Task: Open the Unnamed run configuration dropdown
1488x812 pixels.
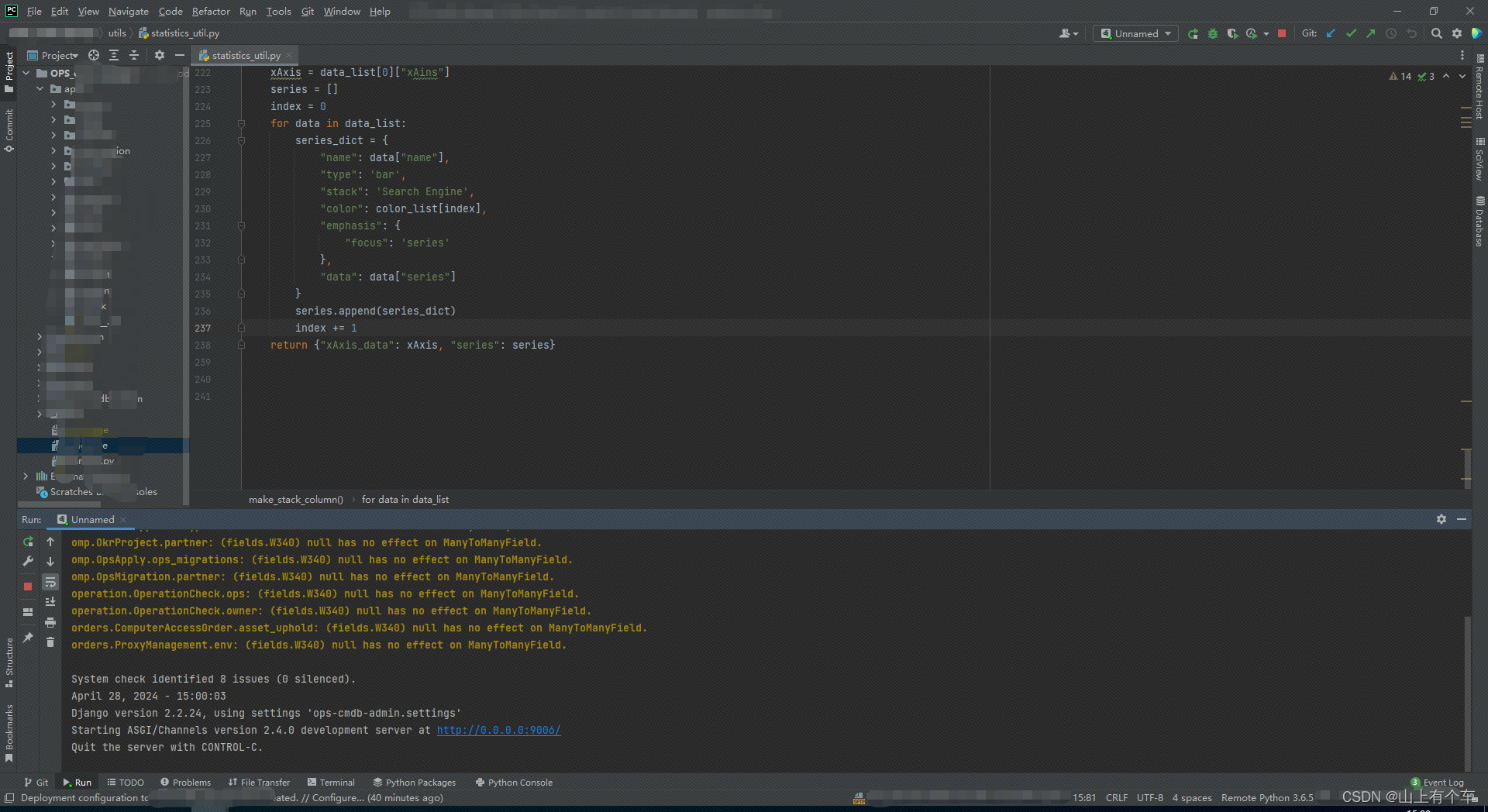Action: tap(1136, 33)
